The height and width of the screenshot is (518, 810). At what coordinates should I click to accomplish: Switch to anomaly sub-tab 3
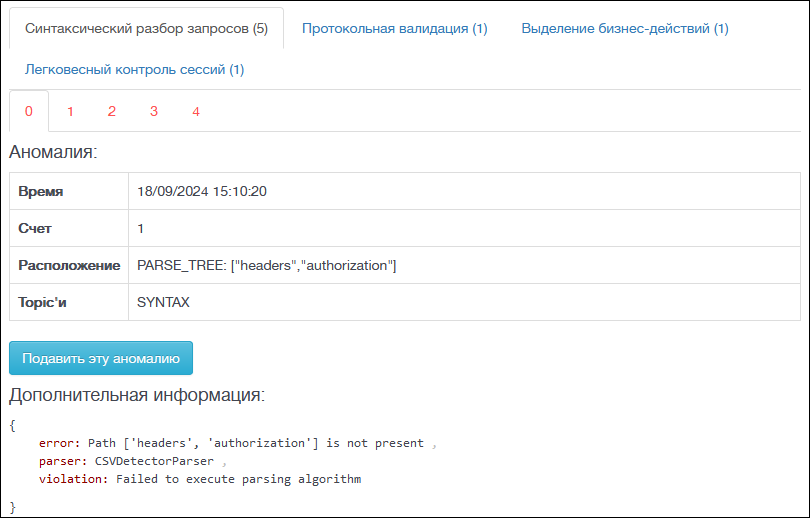[154, 111]
